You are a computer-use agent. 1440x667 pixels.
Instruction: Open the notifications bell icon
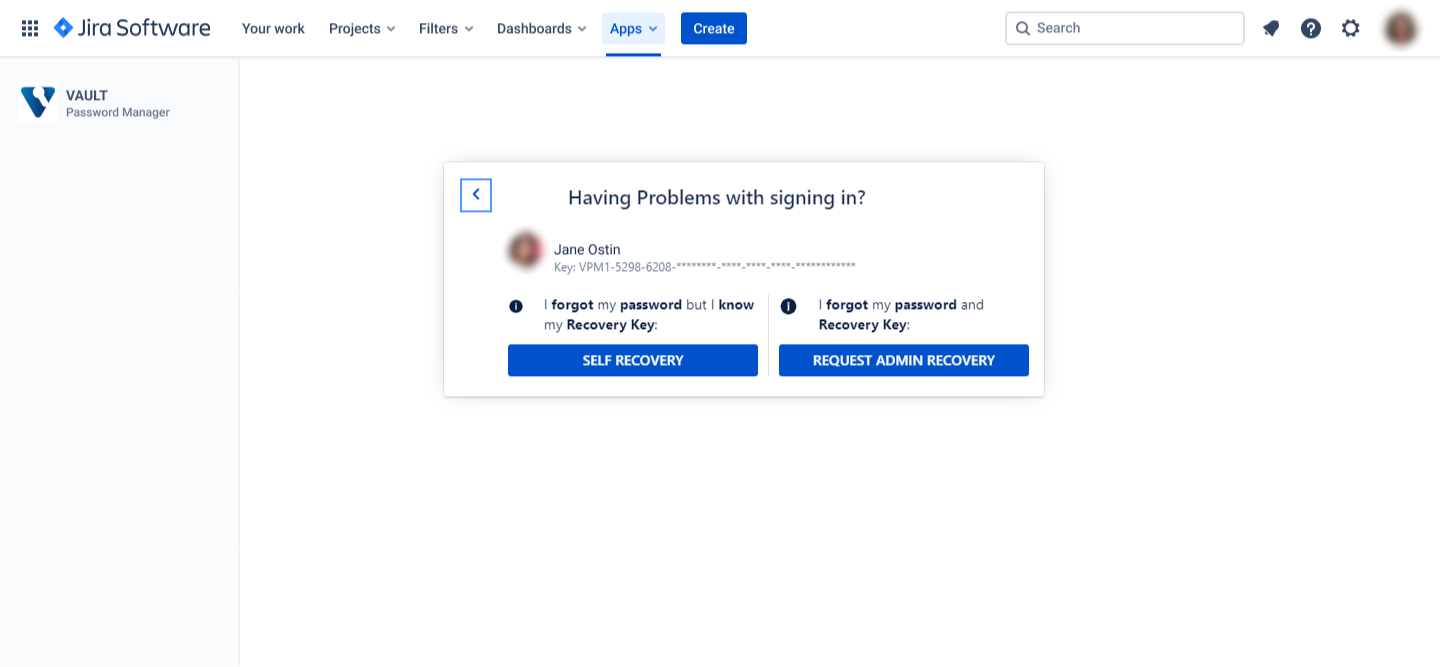coord(1271,28)
